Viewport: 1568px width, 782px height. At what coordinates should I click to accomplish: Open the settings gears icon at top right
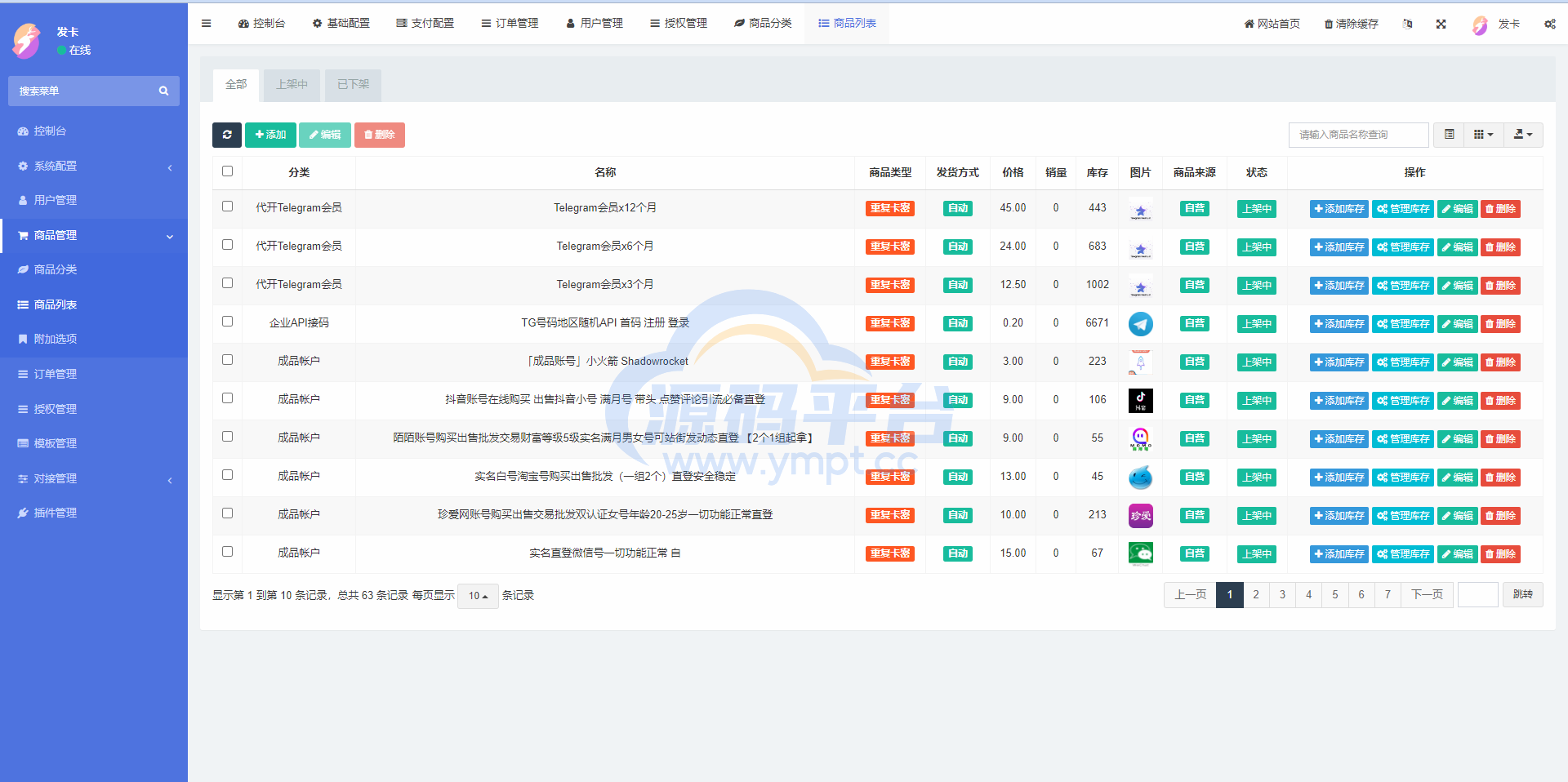click(x=1549, y=24)
